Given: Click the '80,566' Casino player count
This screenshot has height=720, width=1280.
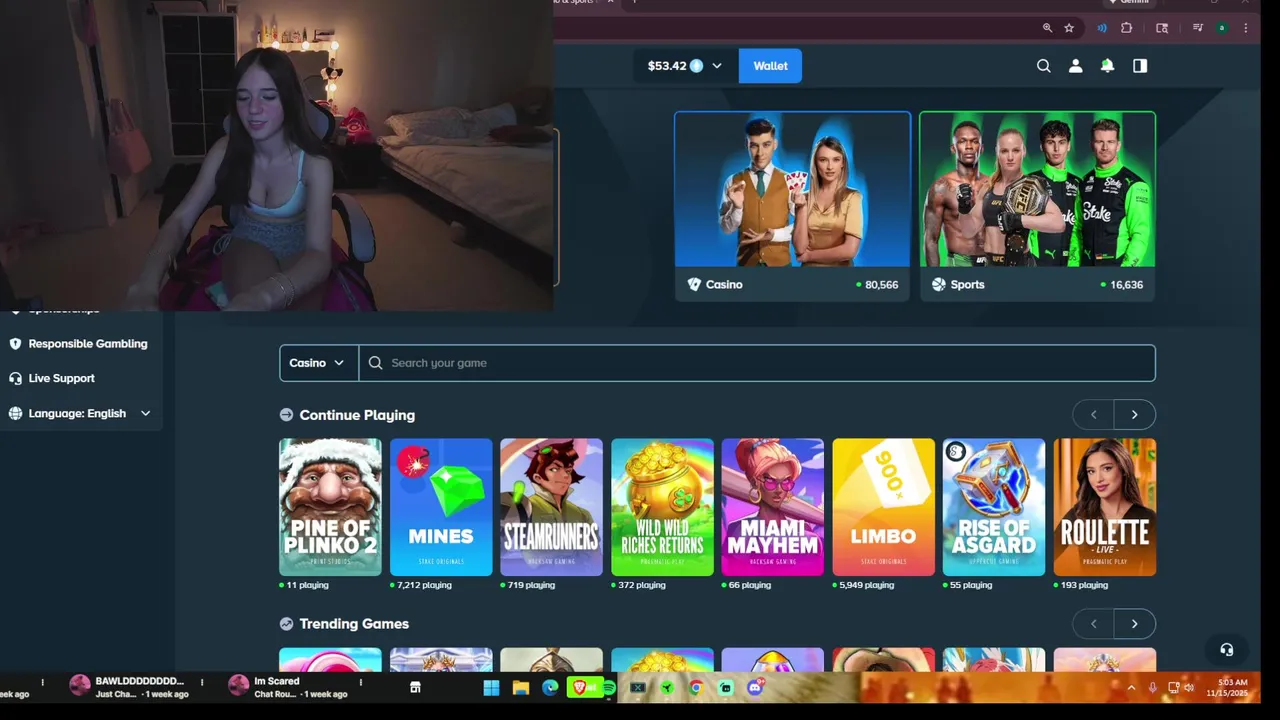Looking at the screenshot, I should pyautogui.click(x=881, y=285).
